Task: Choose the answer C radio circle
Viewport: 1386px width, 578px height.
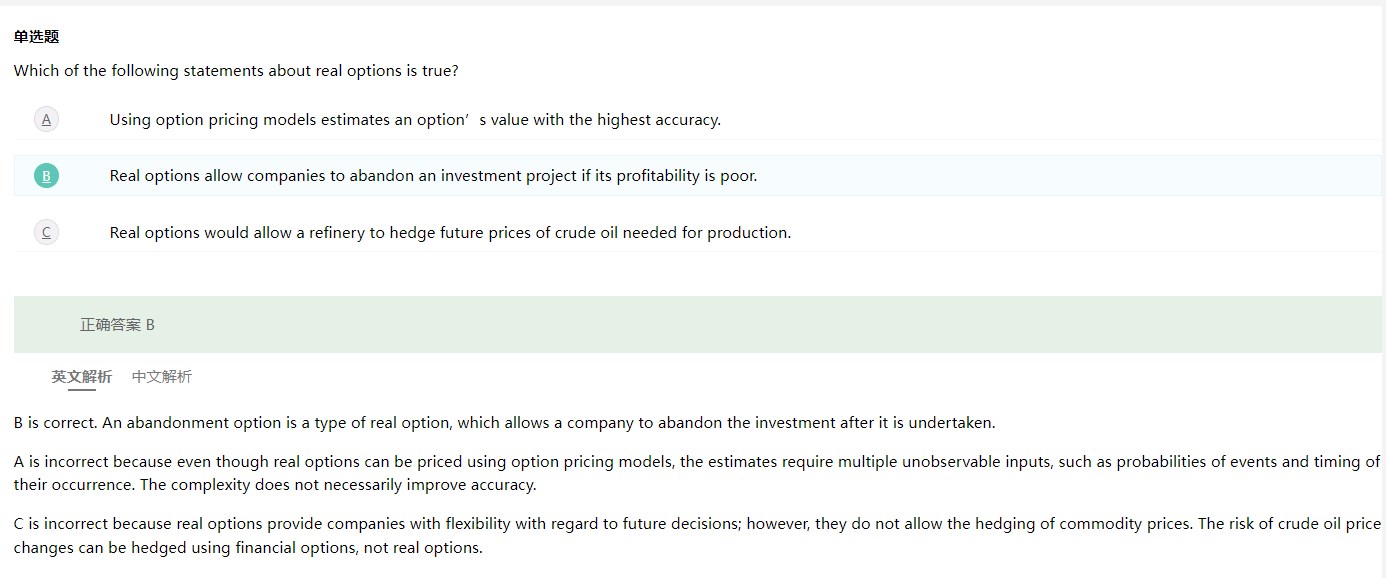Action: tap(46, 233)
